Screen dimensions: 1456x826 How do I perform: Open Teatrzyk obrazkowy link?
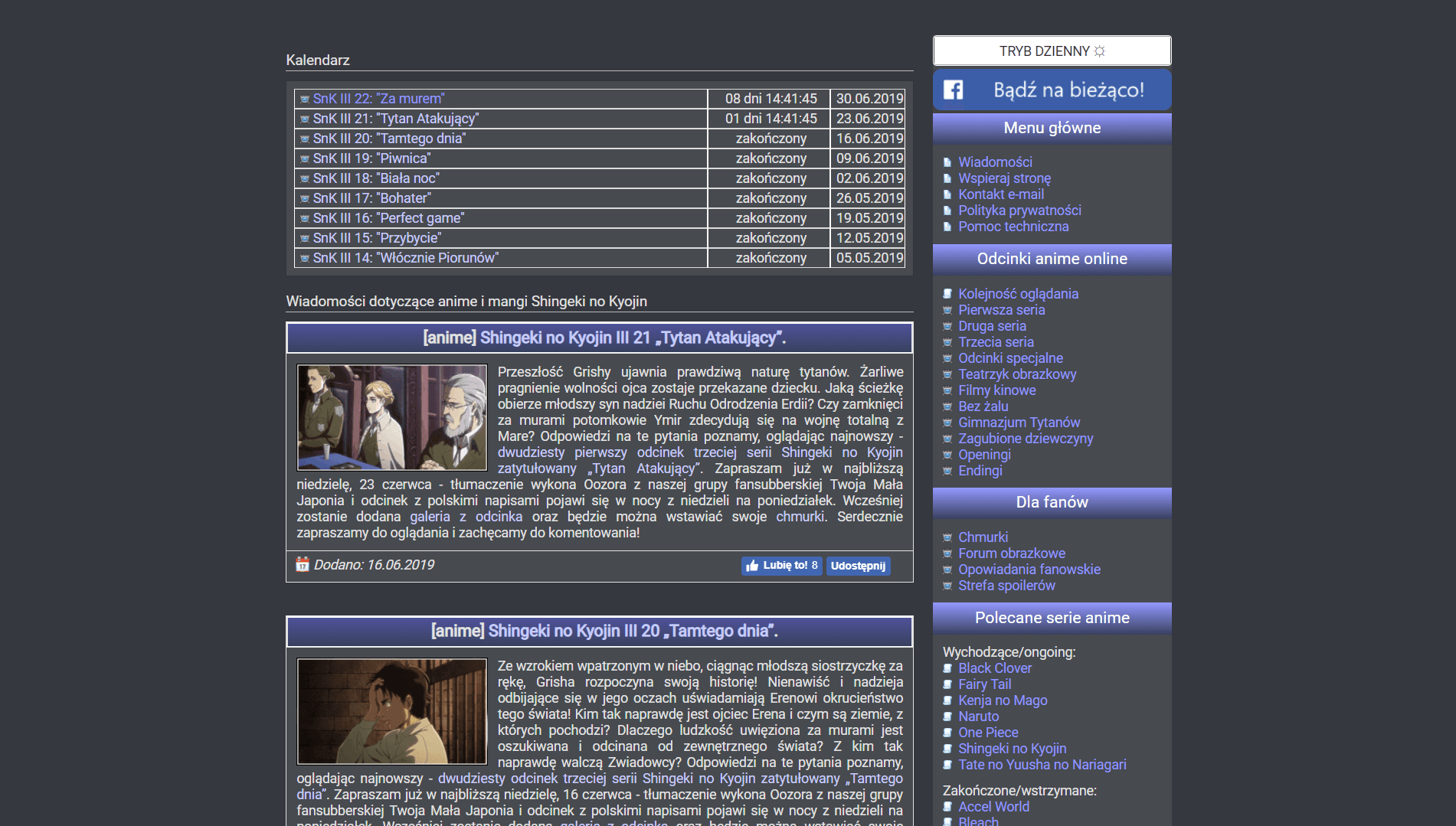coord(1017,374)
